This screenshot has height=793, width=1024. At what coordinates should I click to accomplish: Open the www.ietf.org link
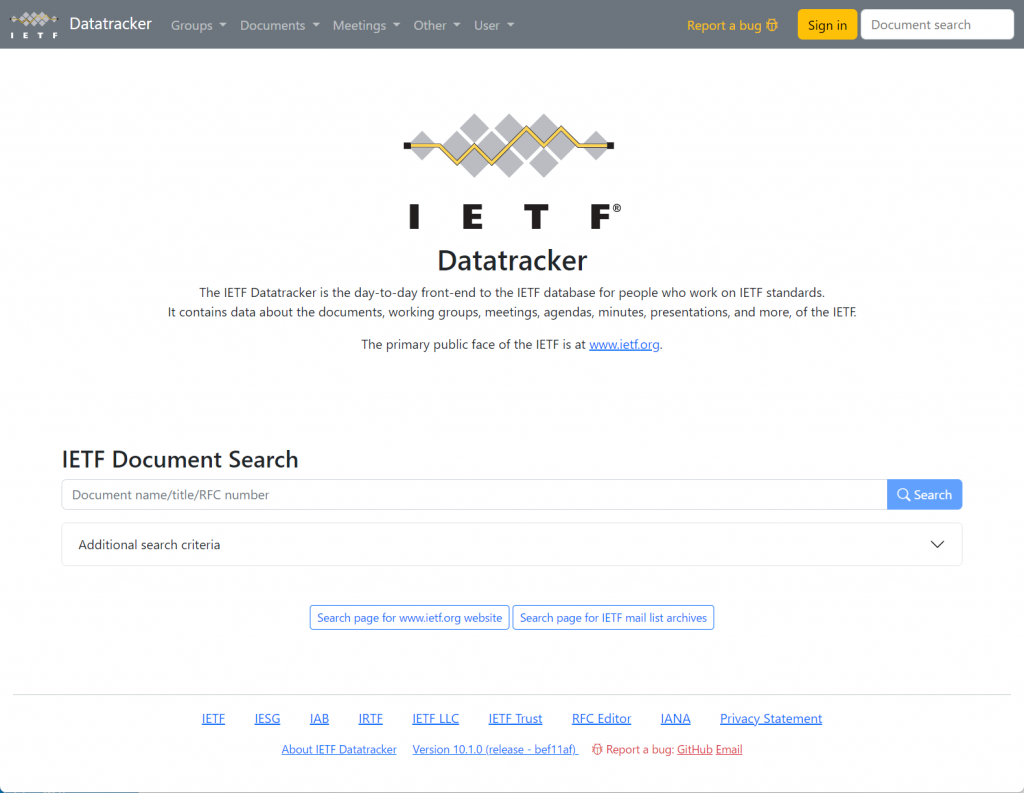click(624, 344)
